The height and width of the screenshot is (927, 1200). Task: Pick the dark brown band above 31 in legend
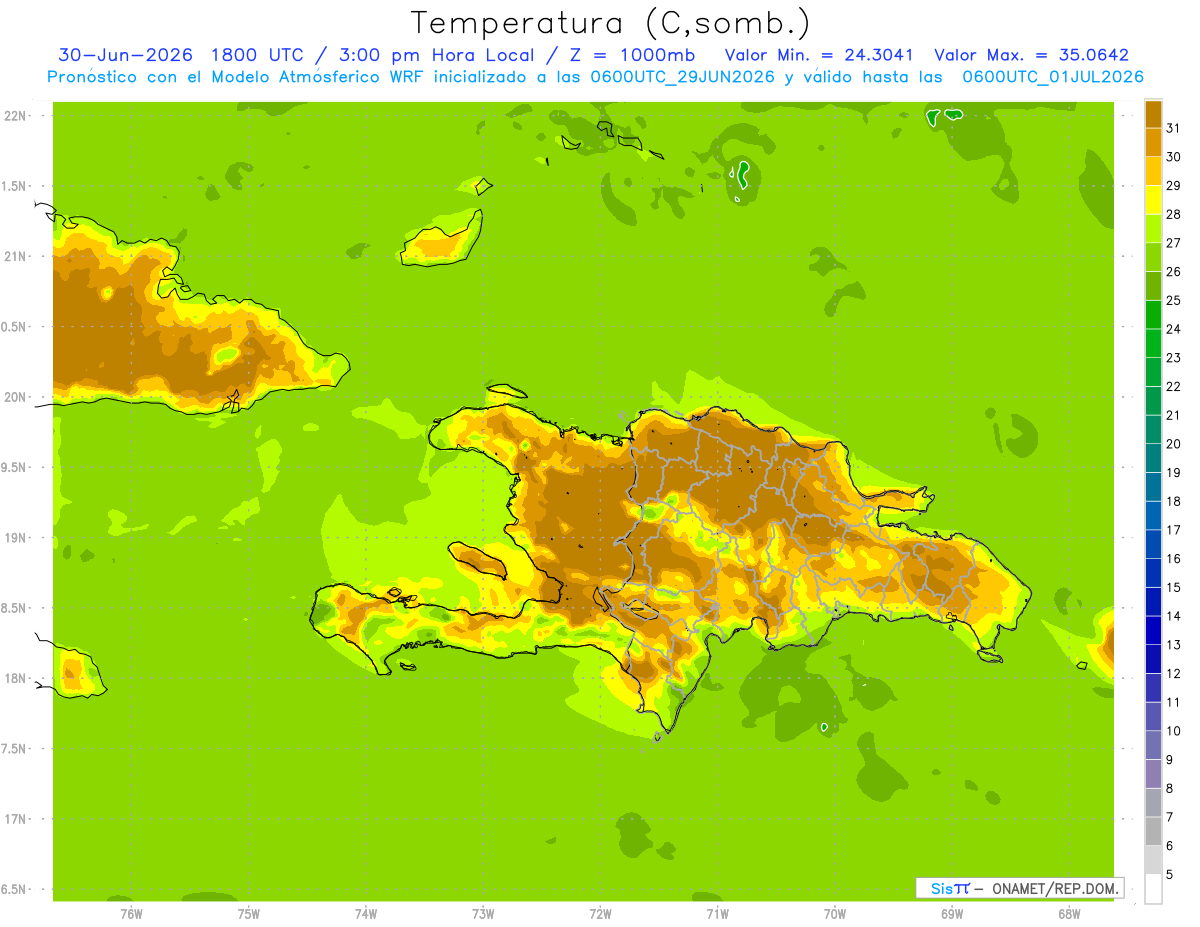coord(1153,114)
